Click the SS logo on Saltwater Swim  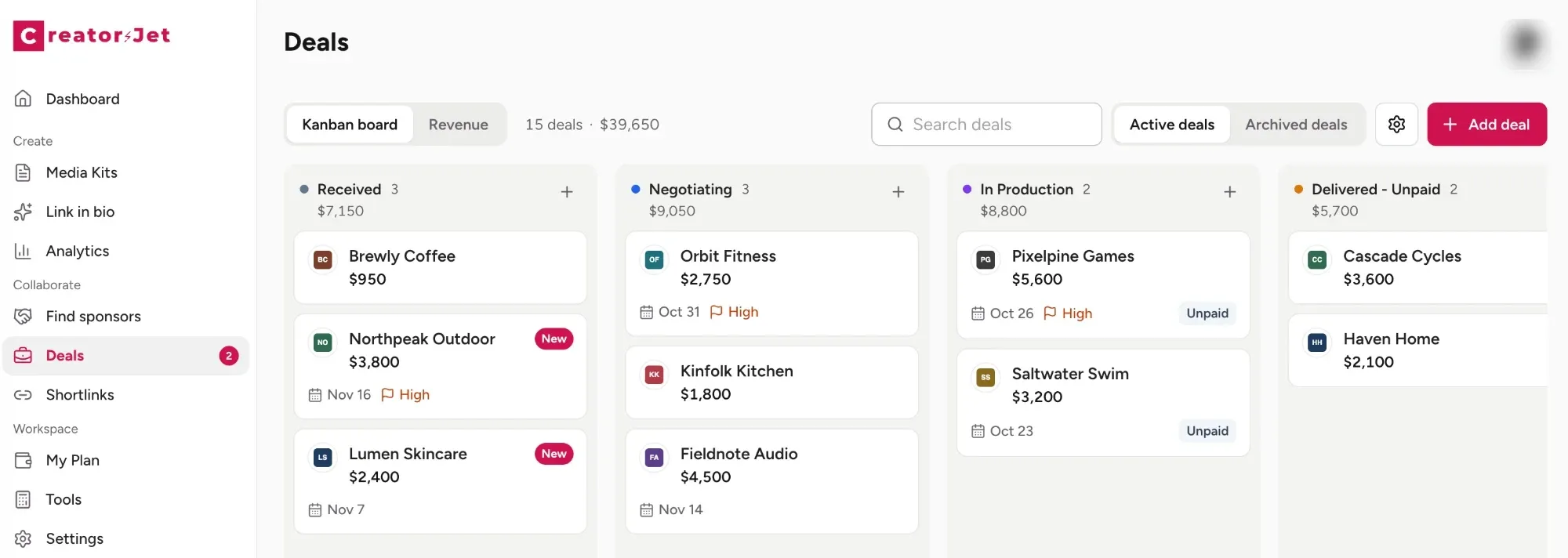pos(985,377)
